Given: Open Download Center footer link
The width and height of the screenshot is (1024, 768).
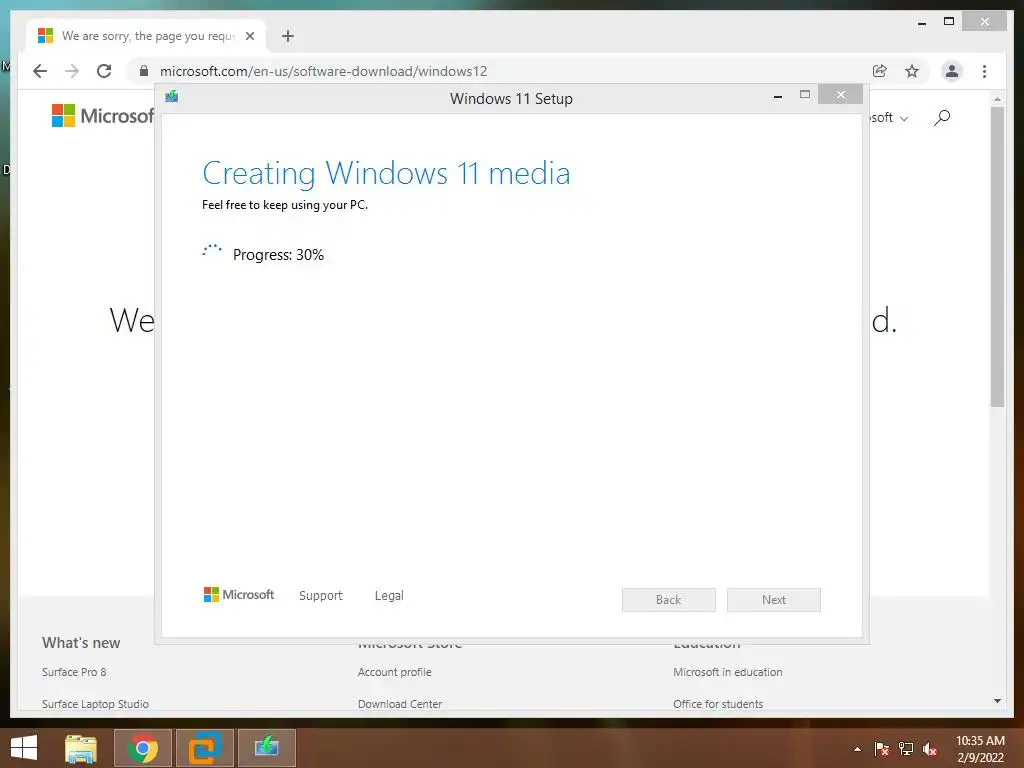Looking at the screenshot, I should point(400,704).
